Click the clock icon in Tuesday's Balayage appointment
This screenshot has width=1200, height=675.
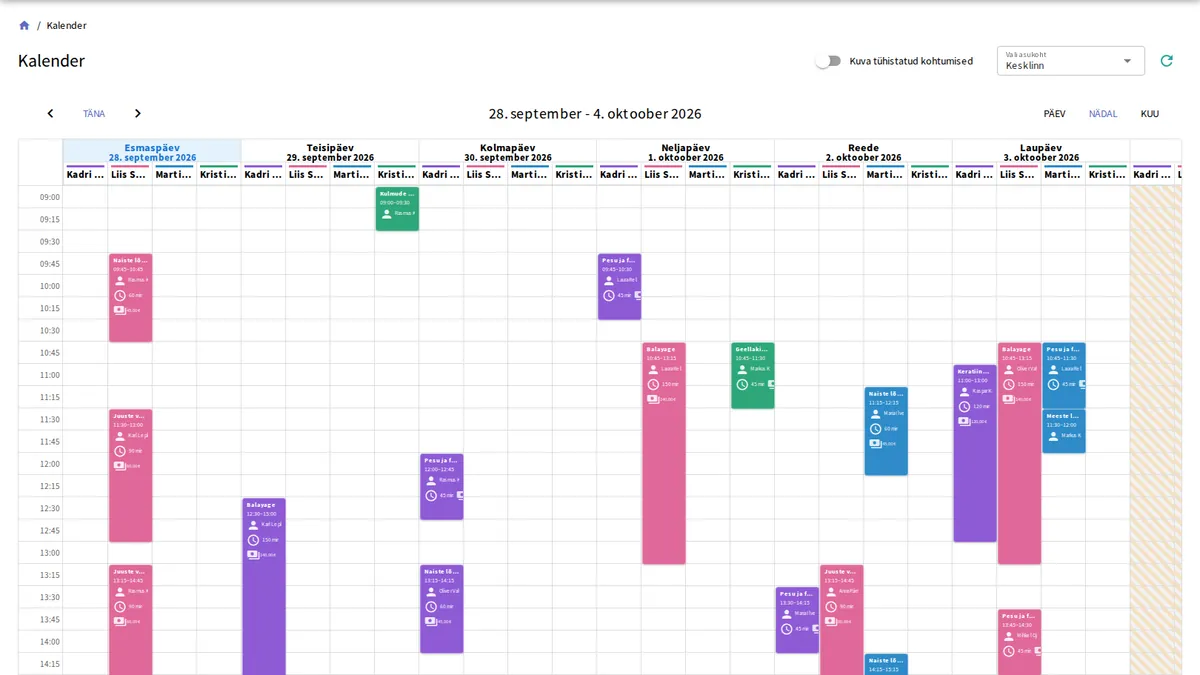pos(253,540)
